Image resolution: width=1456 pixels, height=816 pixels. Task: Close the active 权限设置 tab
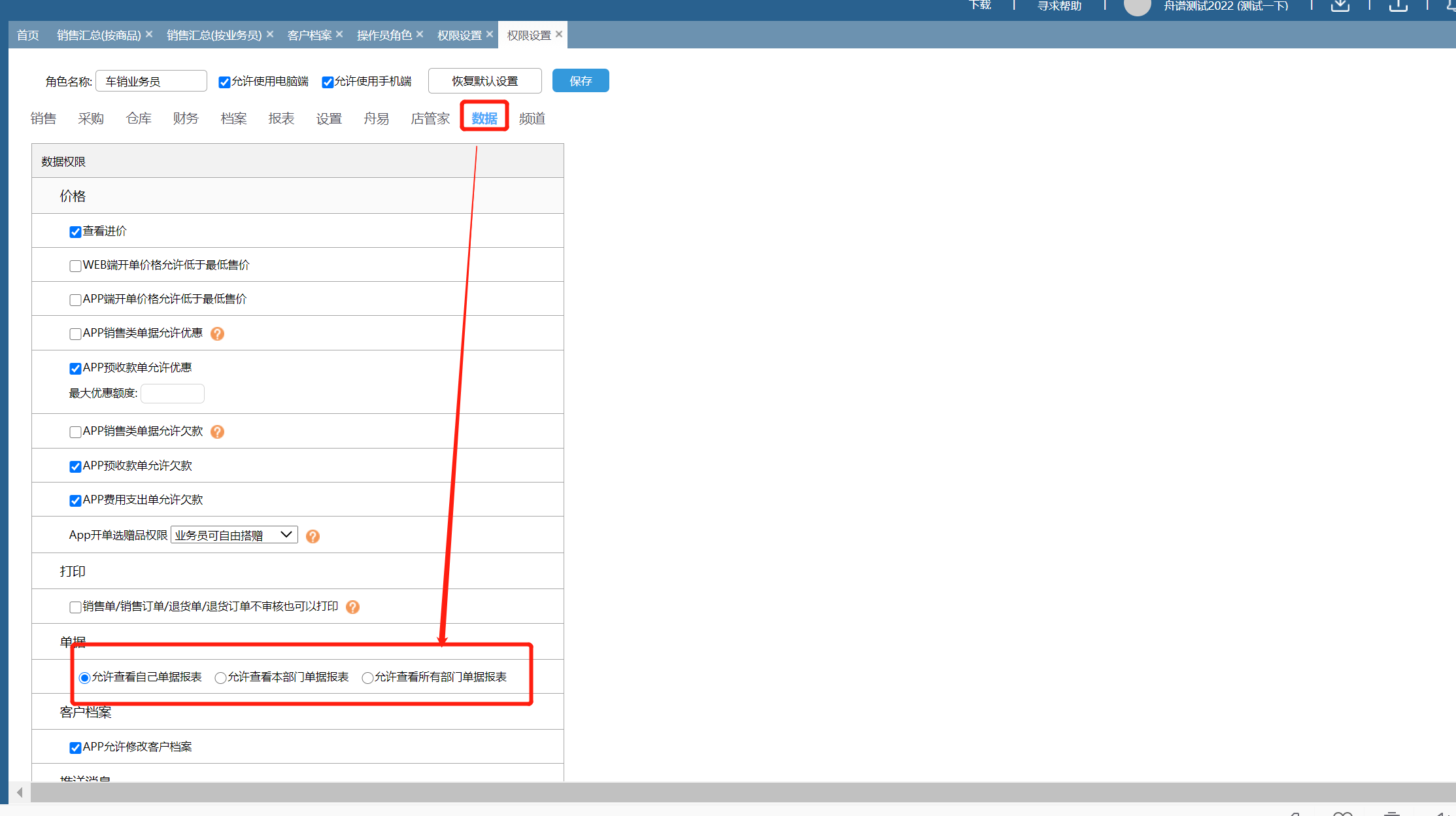point(559,34)
